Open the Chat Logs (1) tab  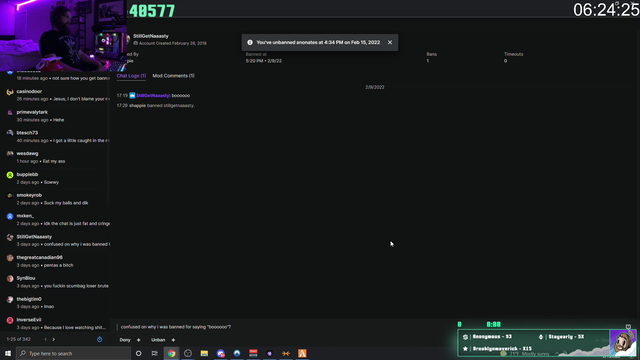pyautogui.click(x=131, y=76)
